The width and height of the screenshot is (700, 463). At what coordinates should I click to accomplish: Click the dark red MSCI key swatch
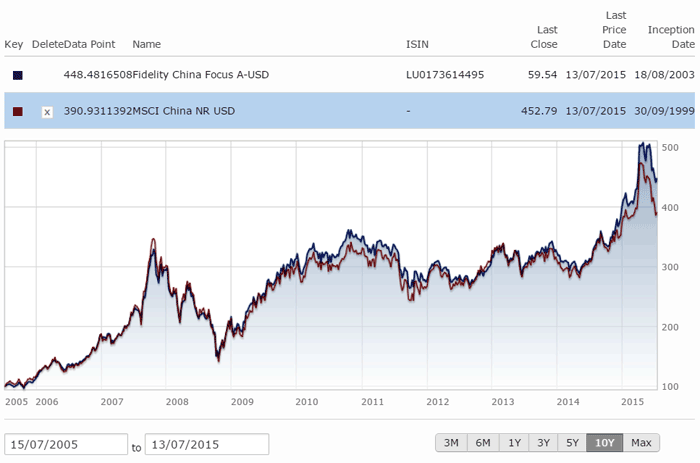click(17, 112)
